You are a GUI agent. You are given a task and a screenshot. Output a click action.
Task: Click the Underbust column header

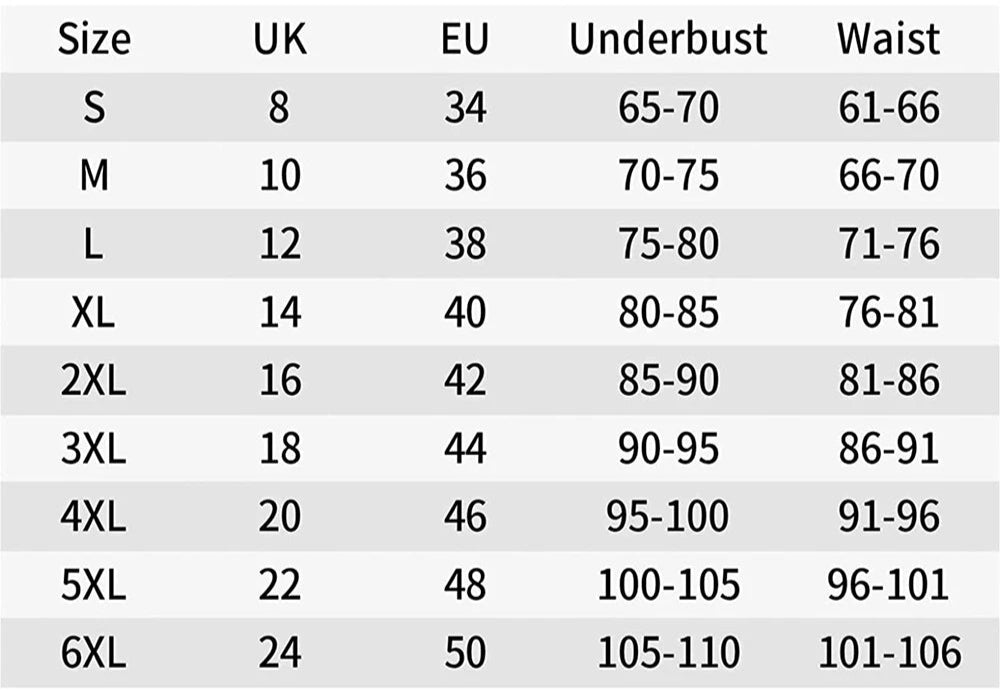[x=668, y=39]
